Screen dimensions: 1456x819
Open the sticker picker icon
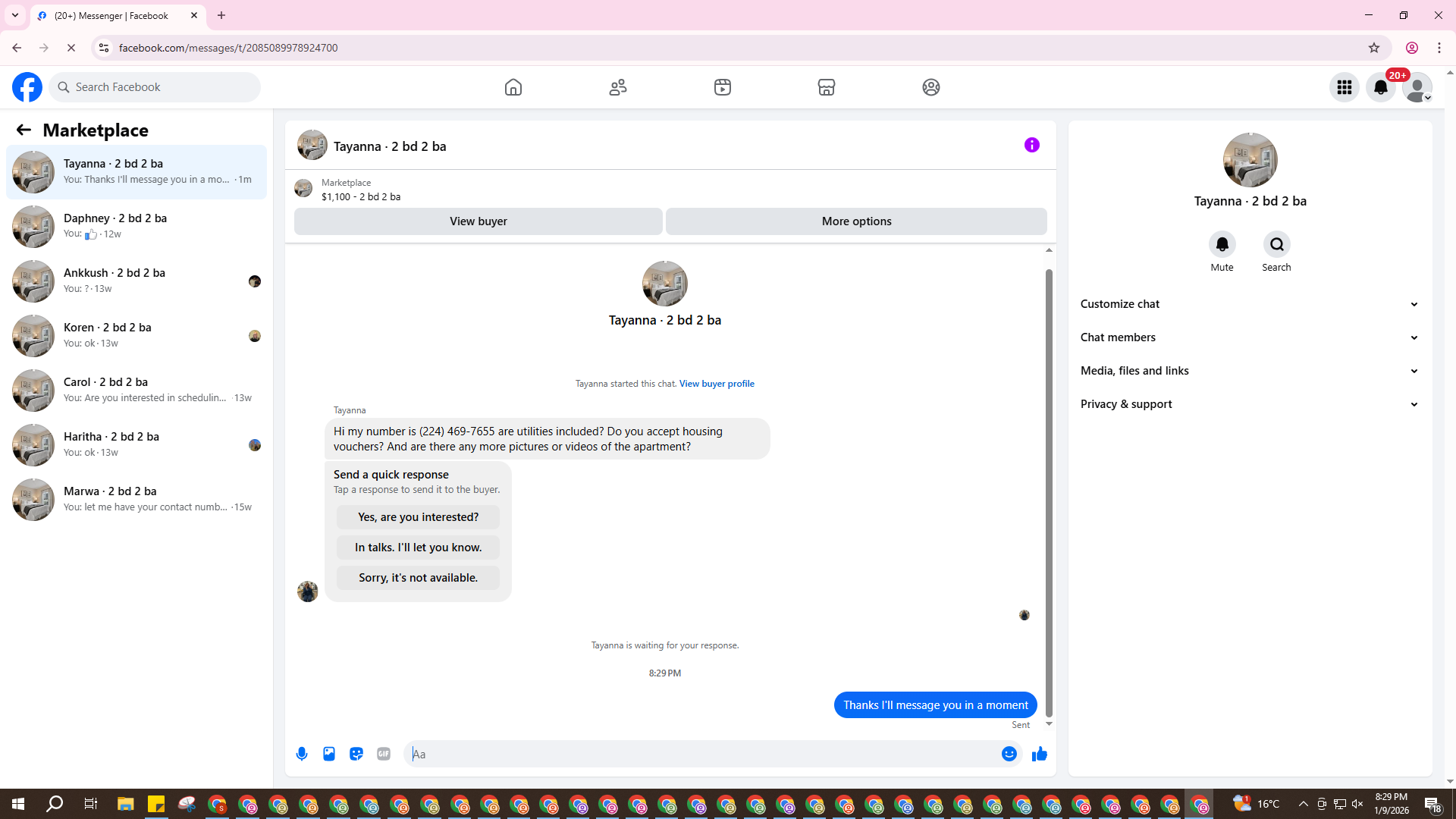356,754
